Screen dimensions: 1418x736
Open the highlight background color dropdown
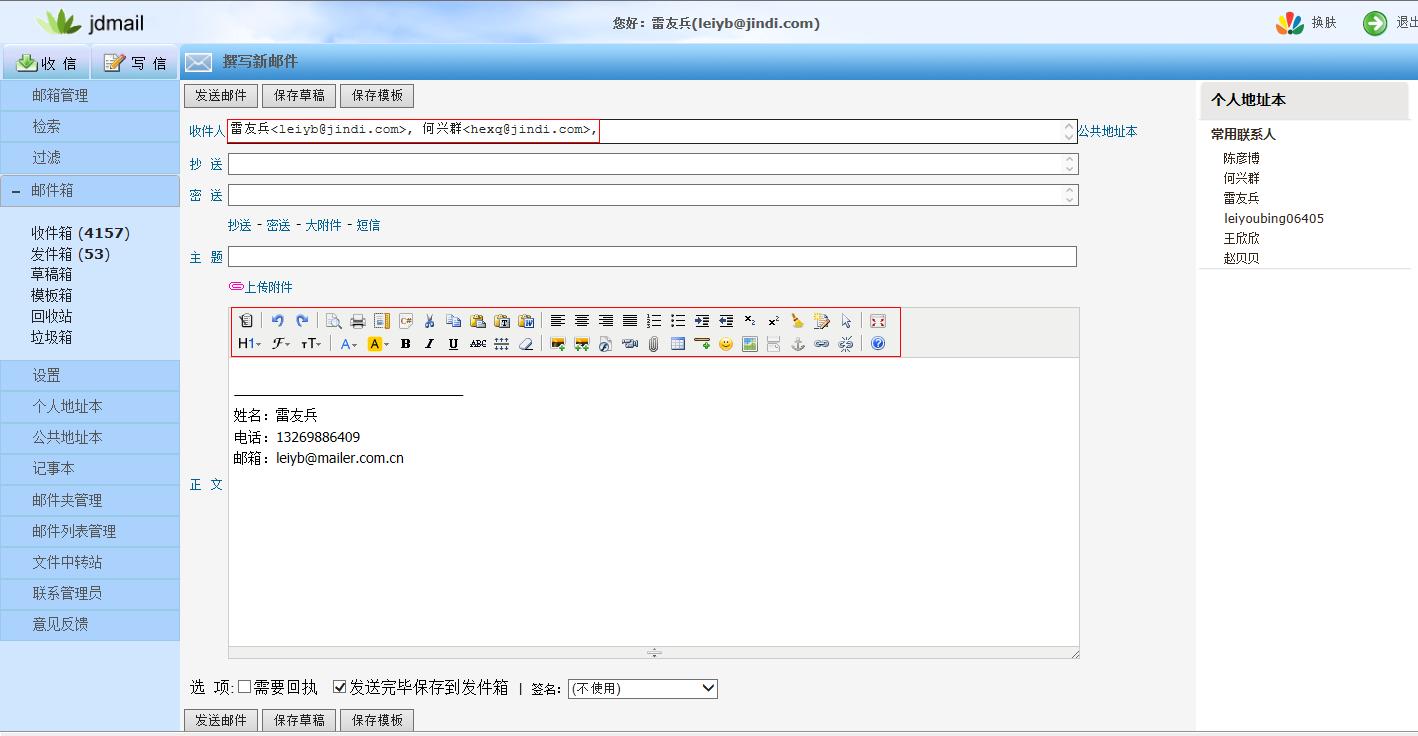(x=378, y=344)
